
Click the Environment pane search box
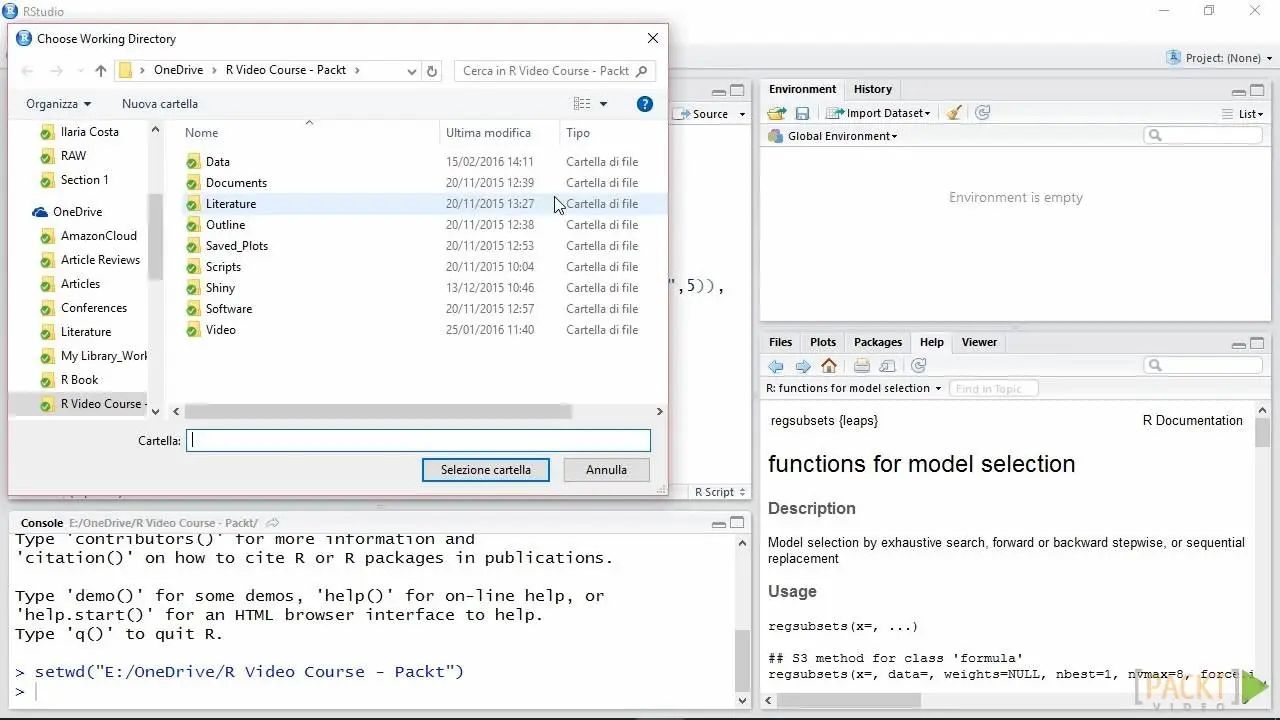click(x=1203, y=136)
